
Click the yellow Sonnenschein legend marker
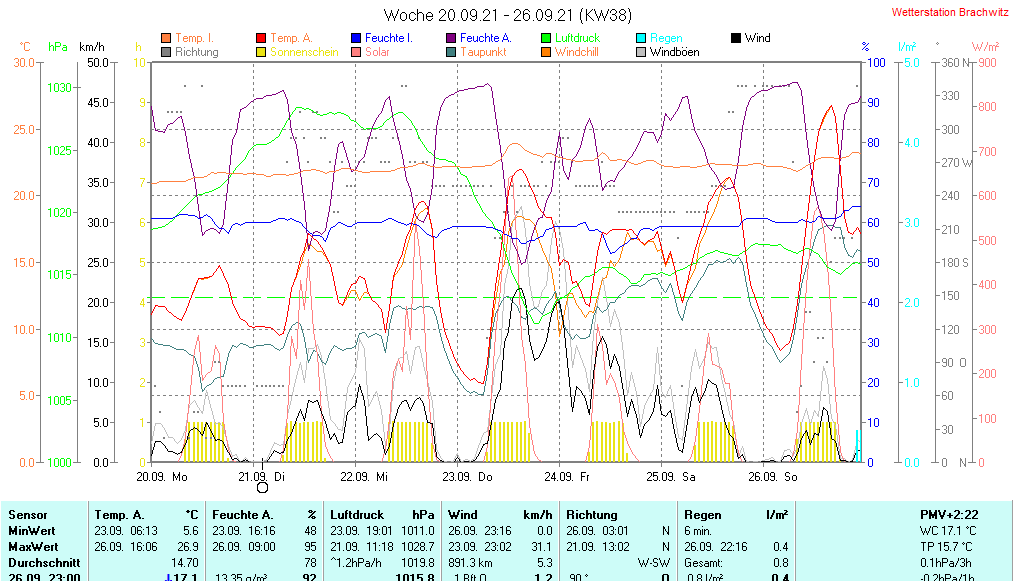[262, 52]
